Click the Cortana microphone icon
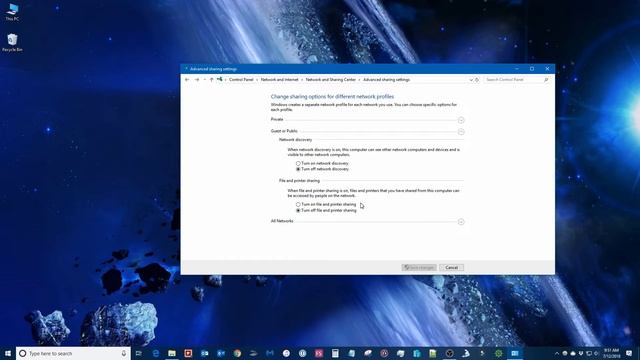640x360 pixels. pyautogui.click(x=124, y=353)
